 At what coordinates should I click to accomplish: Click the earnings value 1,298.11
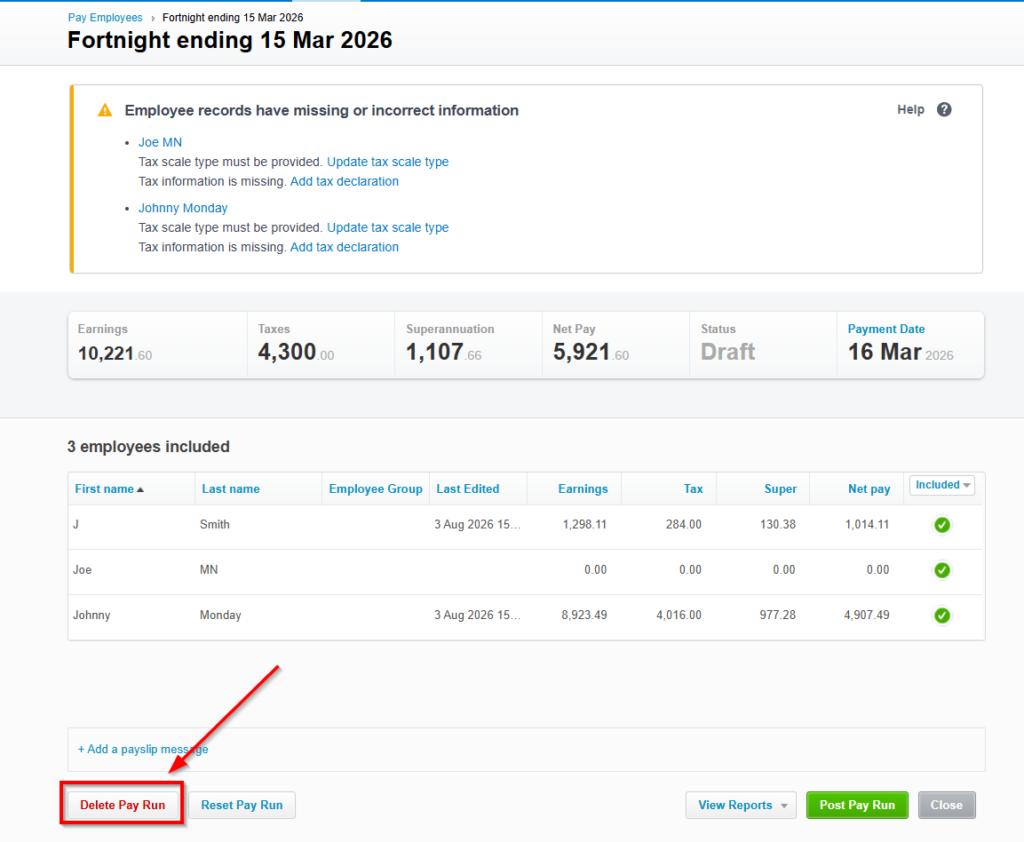click(x=584, y=525)
